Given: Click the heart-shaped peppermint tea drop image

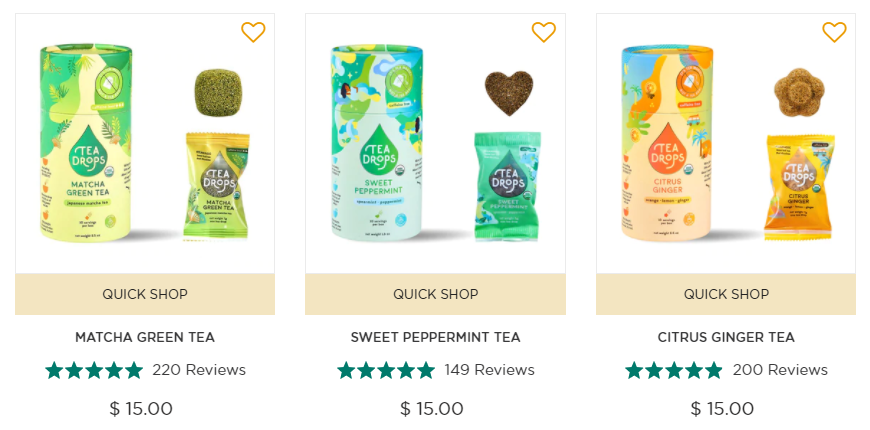Looking at the screenshot, I should pos(509,93).
